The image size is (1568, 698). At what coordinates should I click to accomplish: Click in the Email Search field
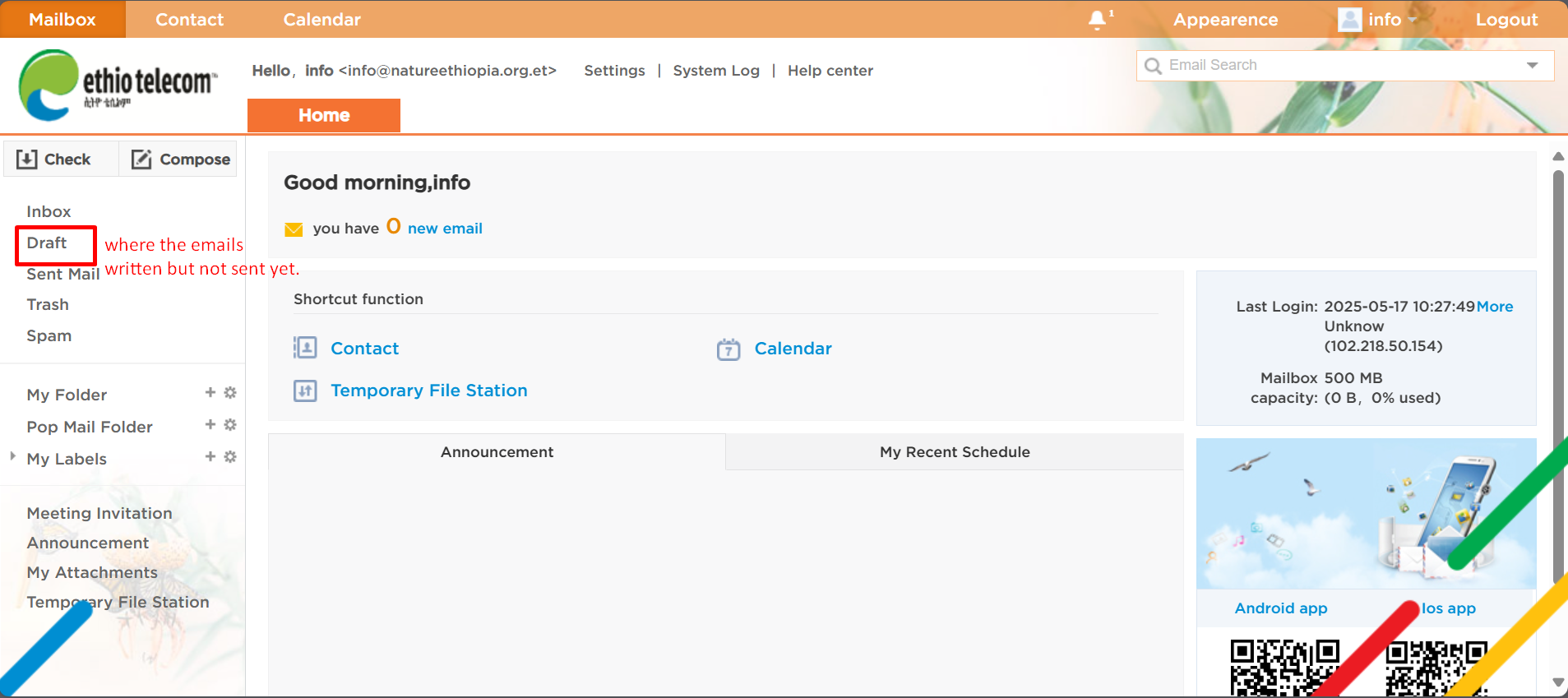pyautogui.click(x=1332, y=66)
